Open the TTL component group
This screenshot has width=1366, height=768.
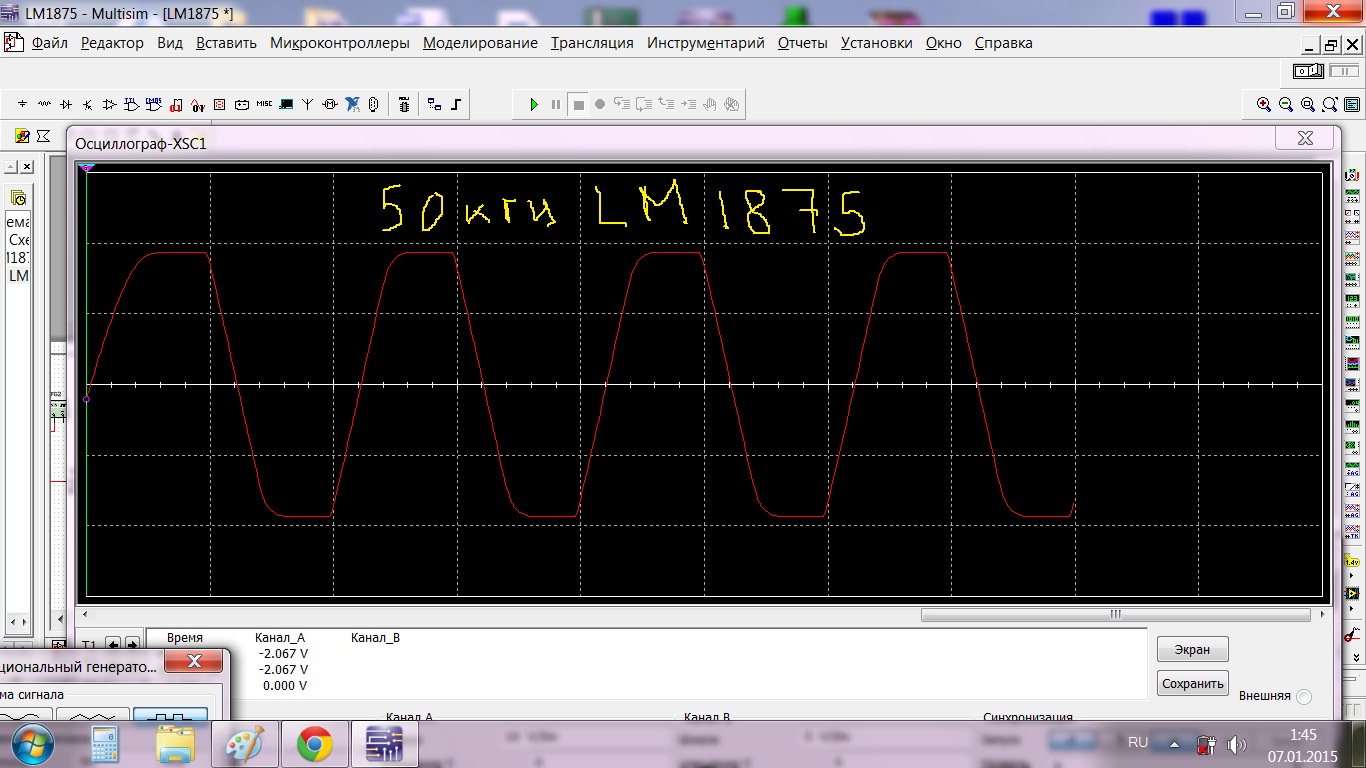[x=132, y=104]
